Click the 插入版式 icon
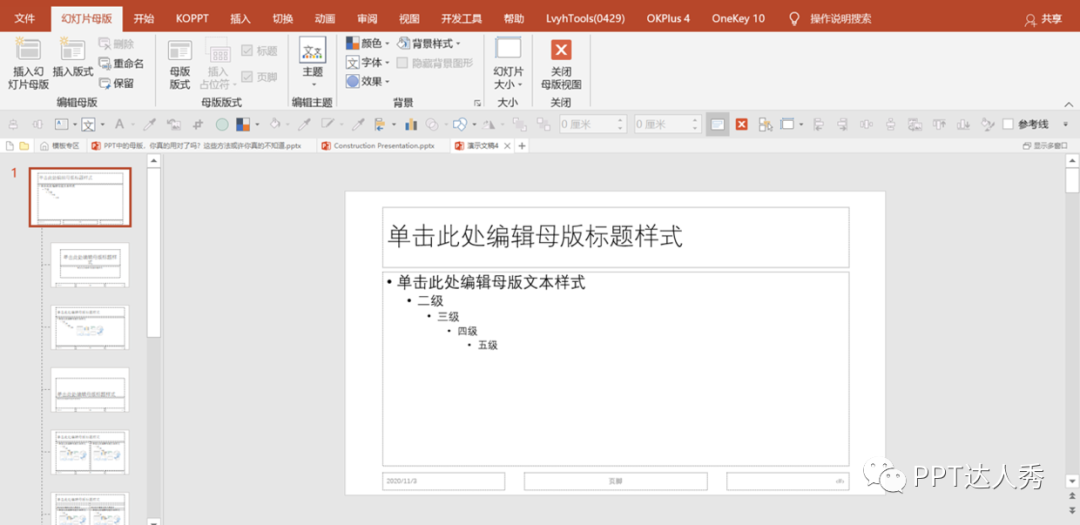 pos(72,50)
